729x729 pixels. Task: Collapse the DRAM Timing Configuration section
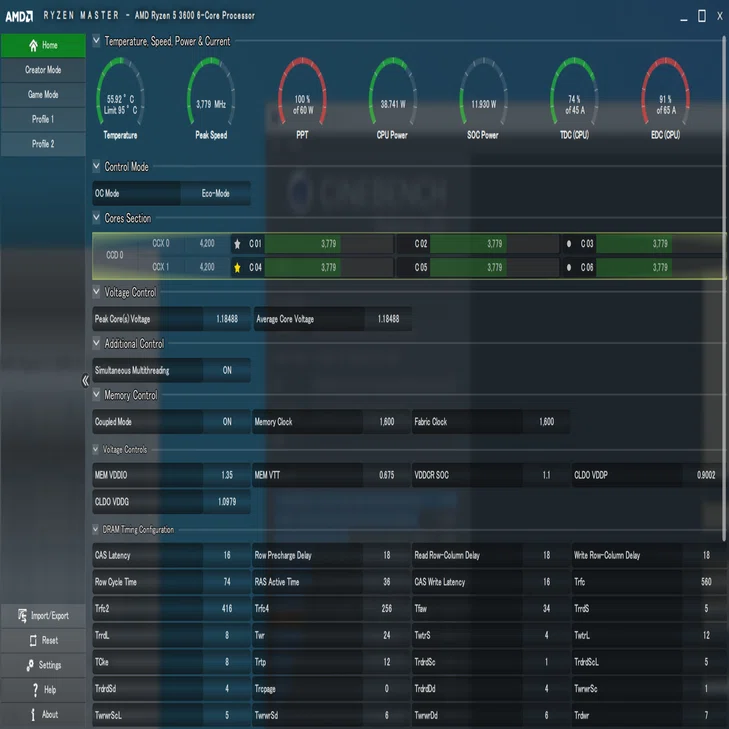tap(95, 529)
